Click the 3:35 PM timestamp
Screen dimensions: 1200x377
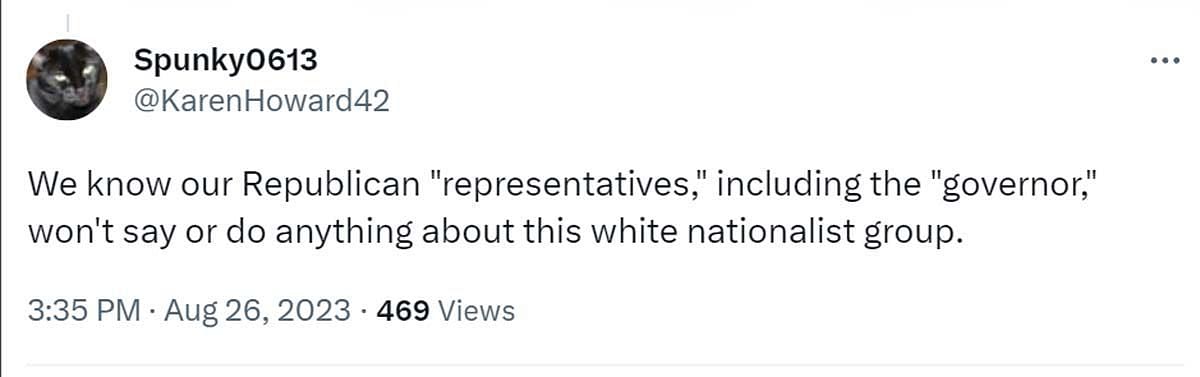coord(83,311)
